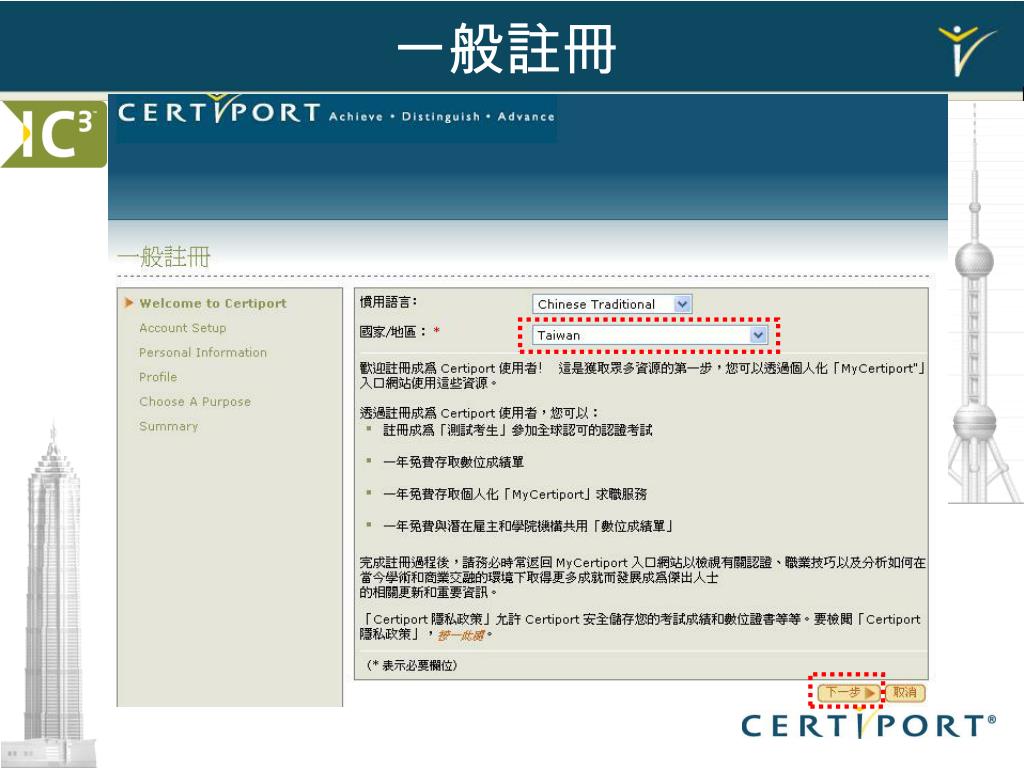Open the orange privacy policy link

click(461, 635)
